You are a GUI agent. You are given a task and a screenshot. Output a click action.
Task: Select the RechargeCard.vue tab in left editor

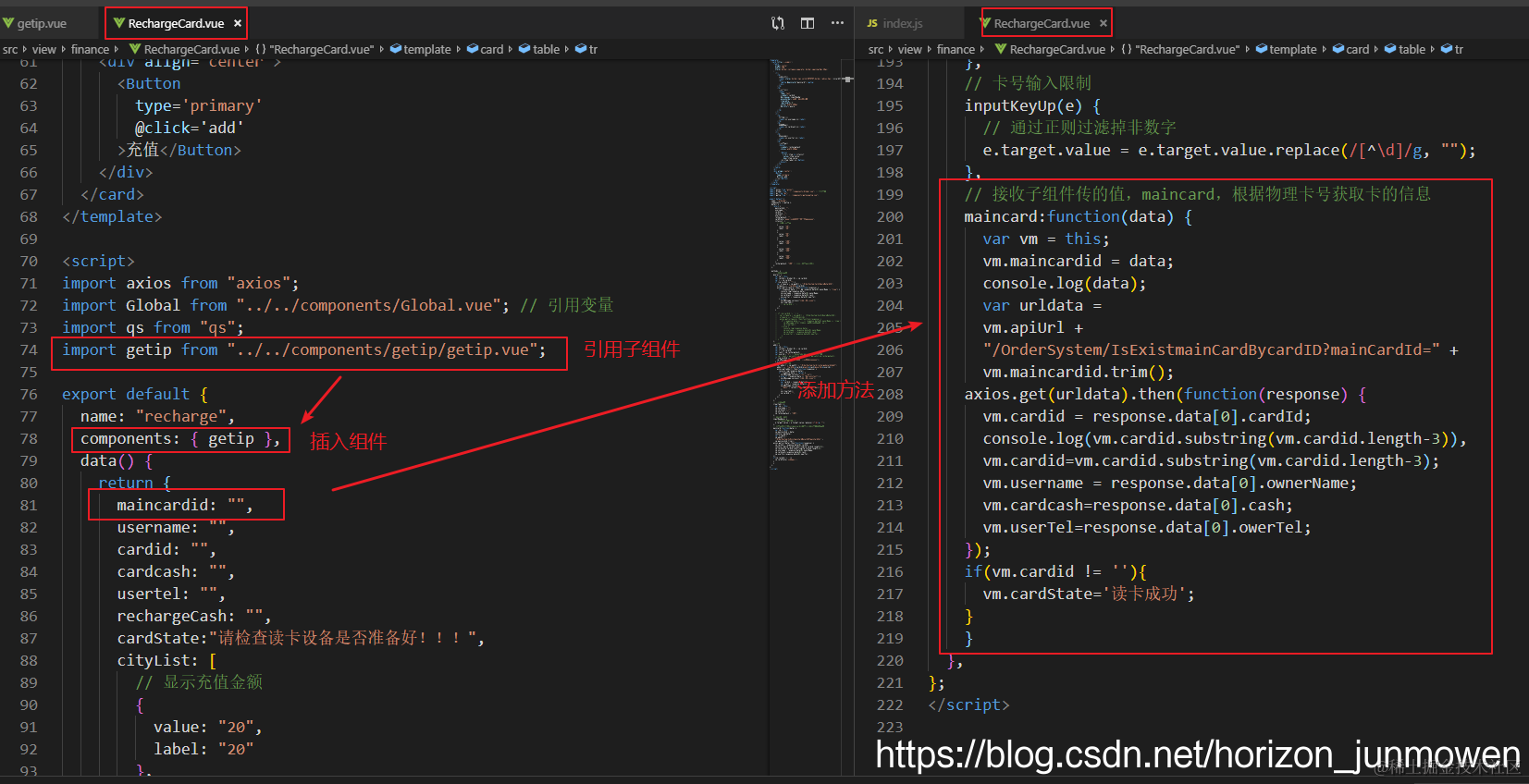coord(176,23)
